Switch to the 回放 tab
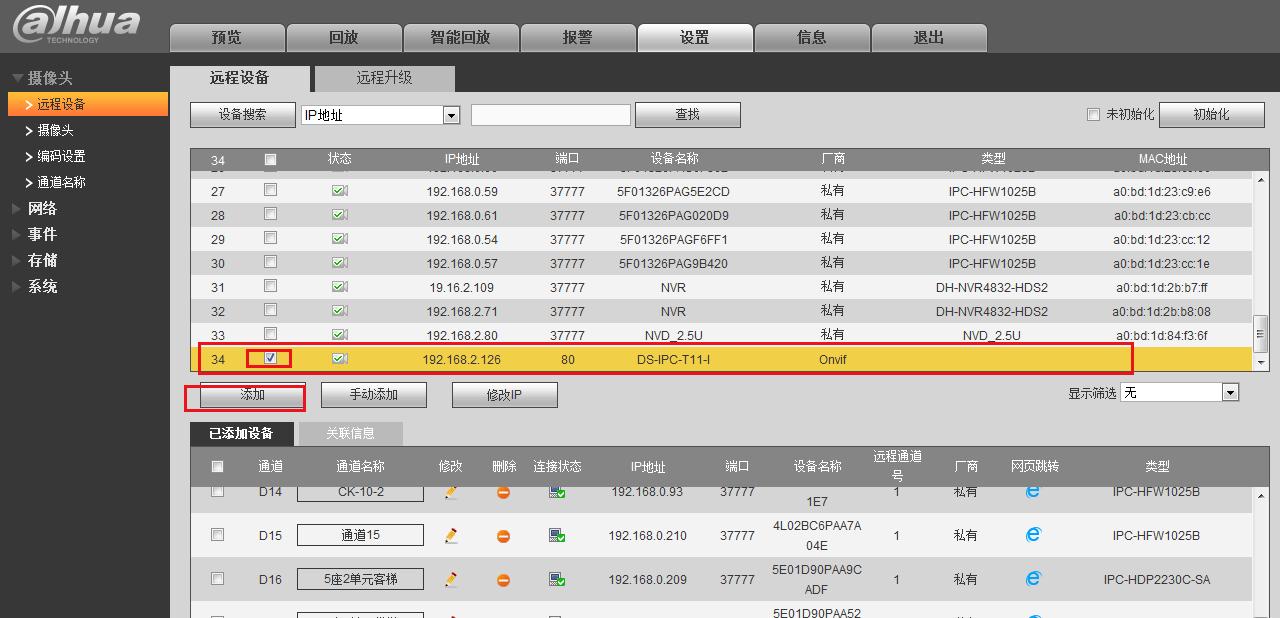This screenshot has height=618, width=1280. (x=343, y=37)
